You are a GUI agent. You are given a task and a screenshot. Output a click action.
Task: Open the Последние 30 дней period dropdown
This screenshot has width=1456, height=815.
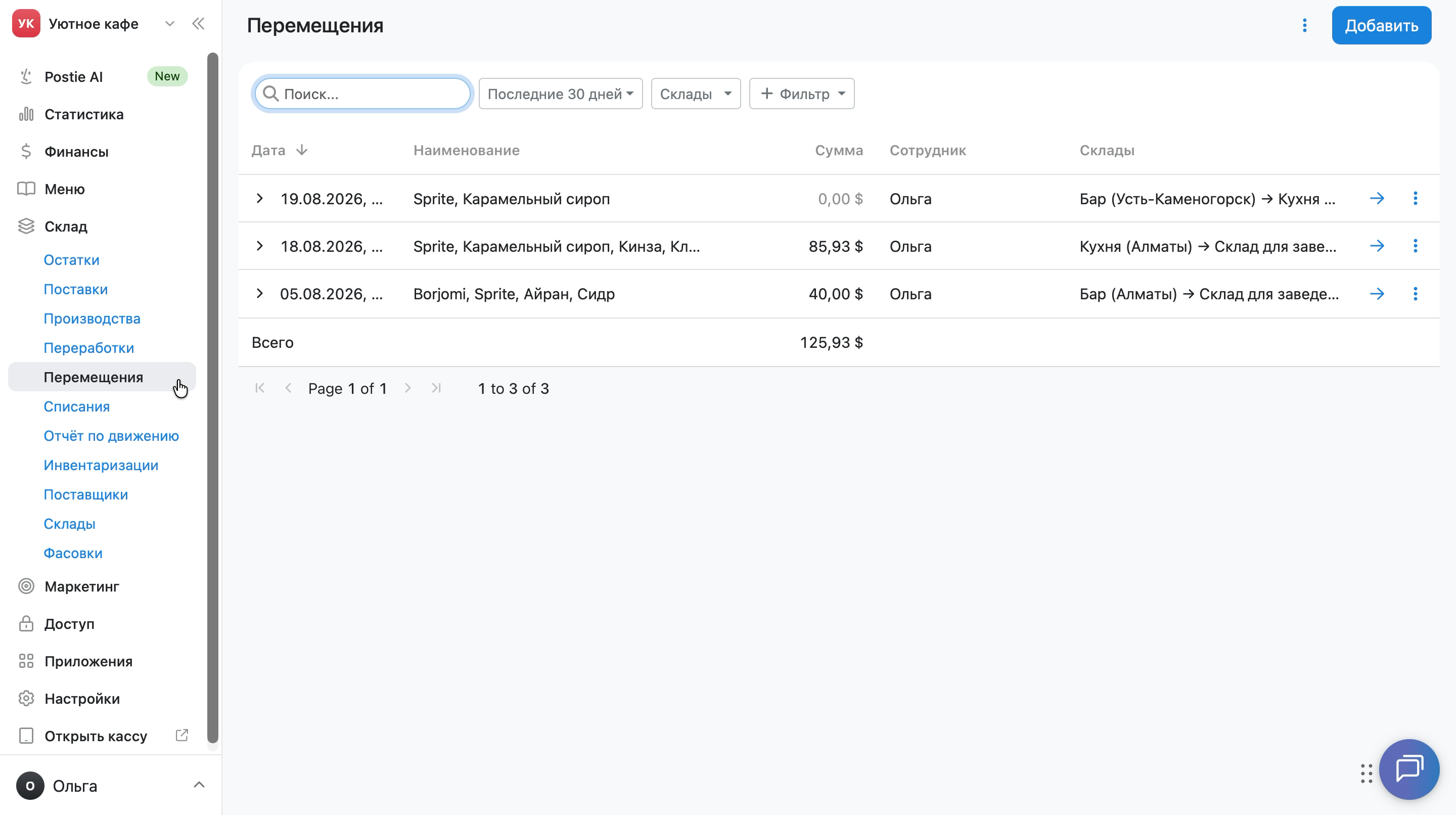coord(560,94)
